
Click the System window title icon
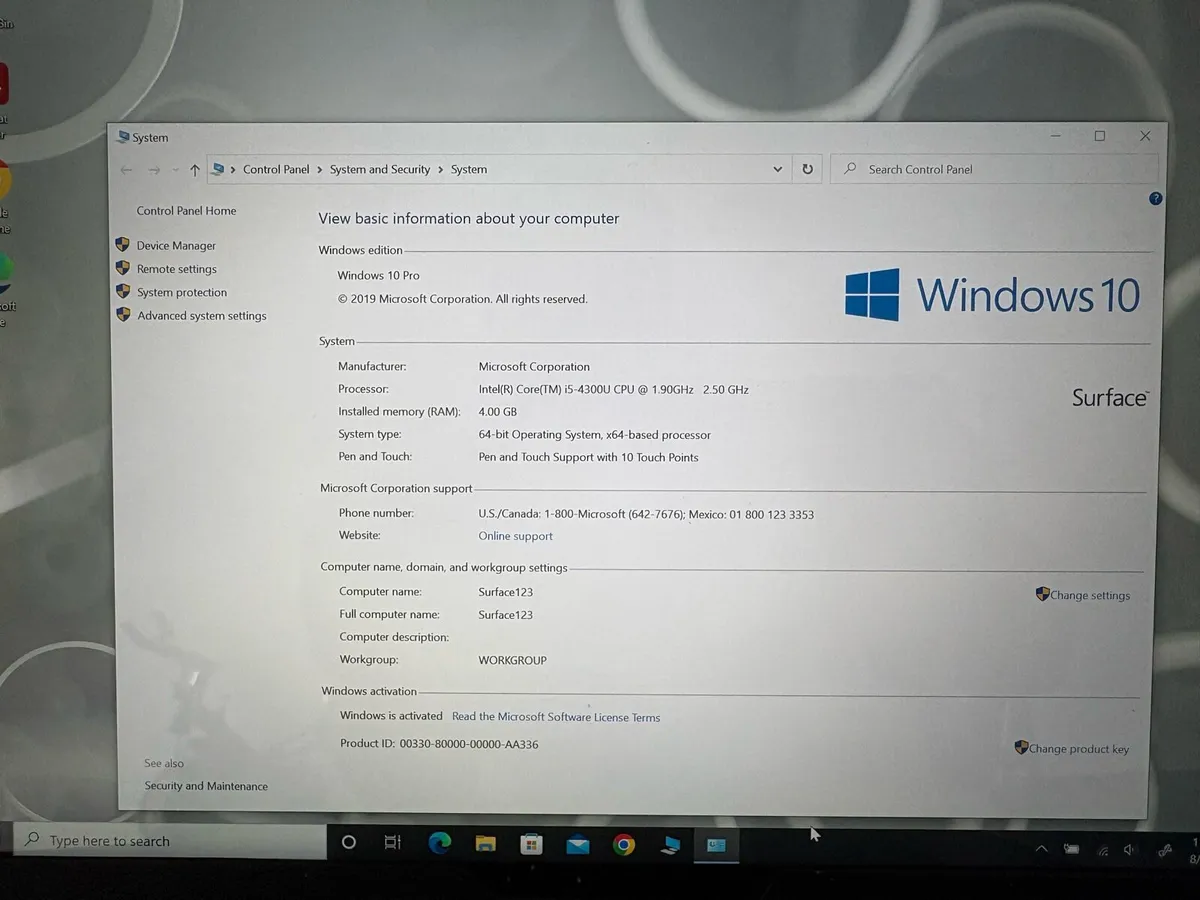[123, 137]
